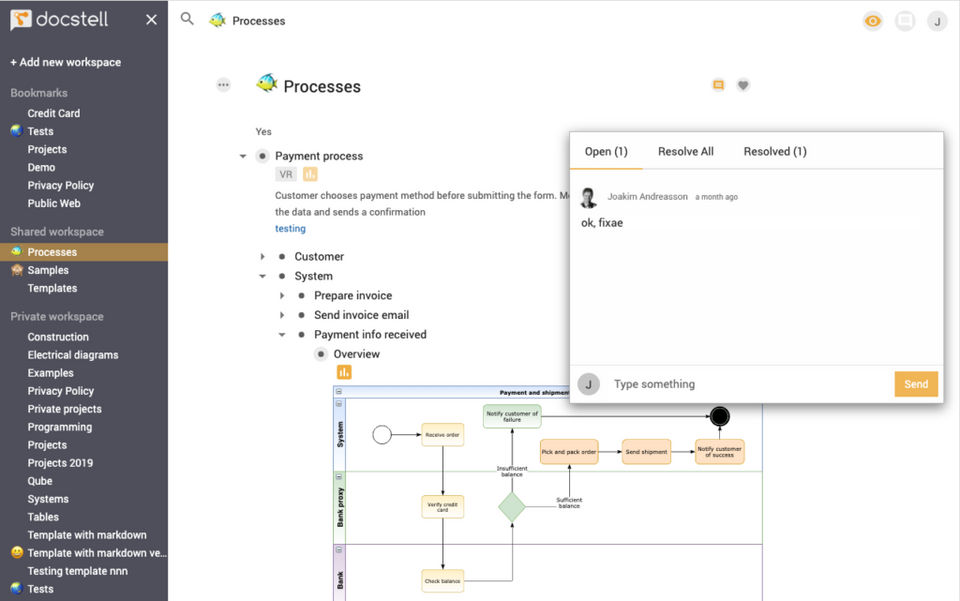Click the monkey icon next to Samples
The width and height of the screenshot is (960, 601).
coord(17,270)
